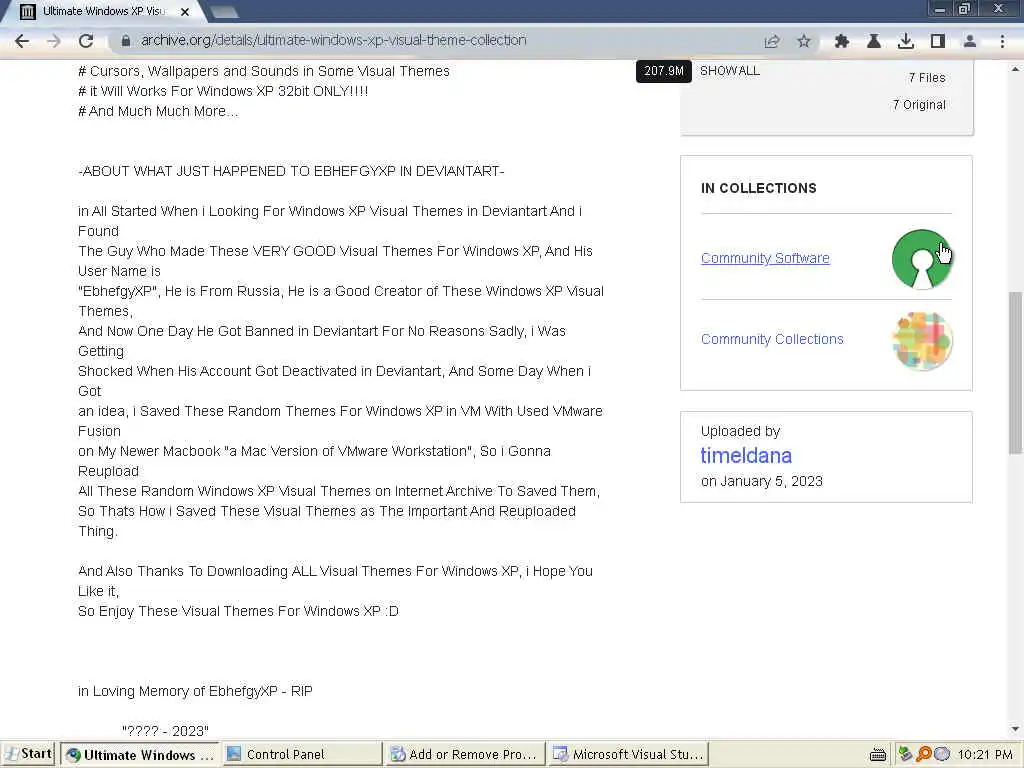1024x768 pixels.
Task: Click line 'So Enjoy These Visual Themes For Windows XP'
Action: click(238, 611)
